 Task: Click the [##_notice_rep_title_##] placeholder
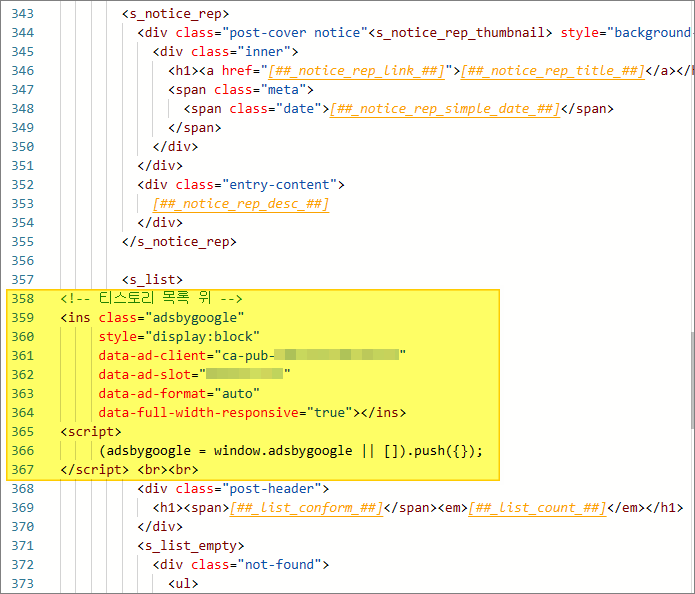point(553,70)
